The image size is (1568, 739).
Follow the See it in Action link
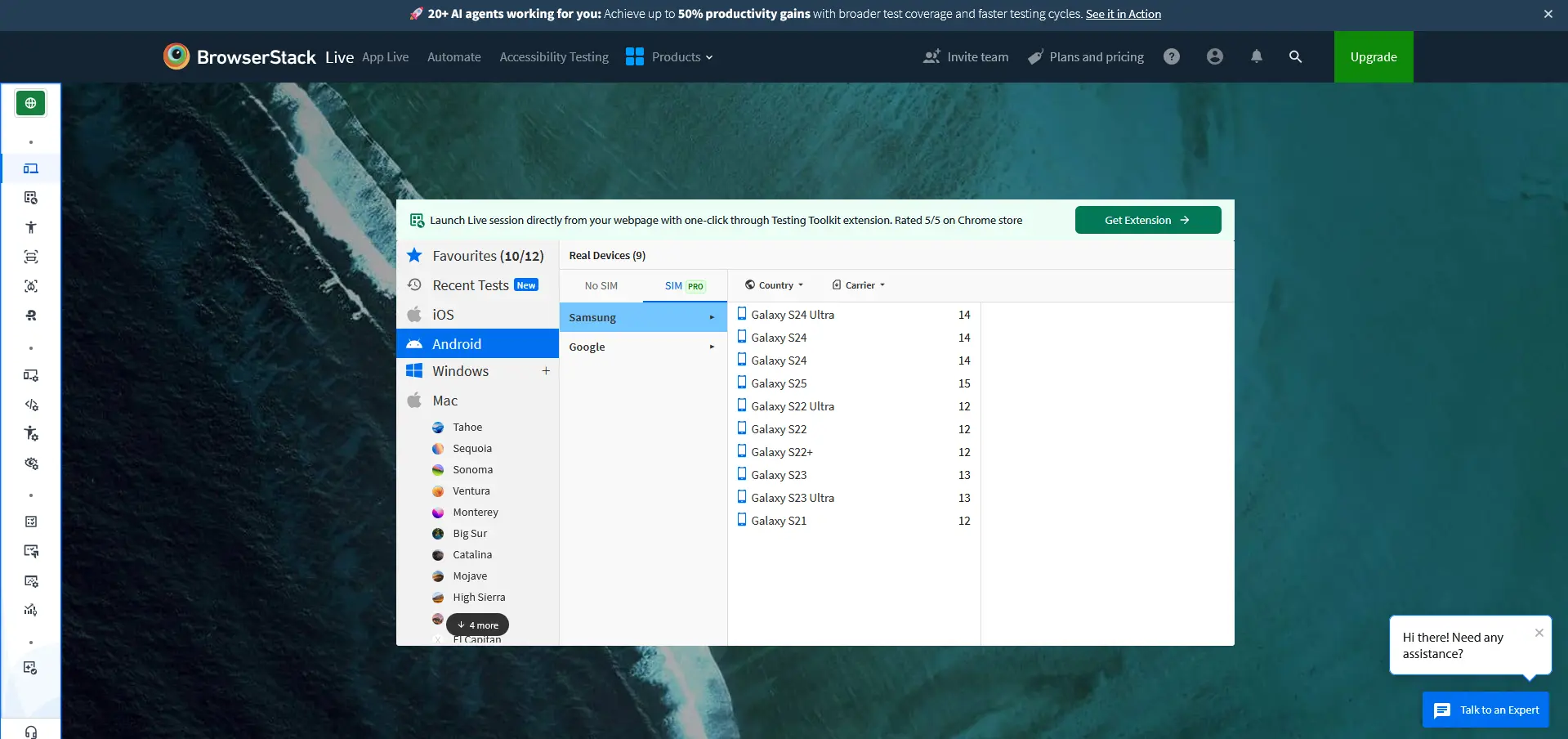point(1124,14)
